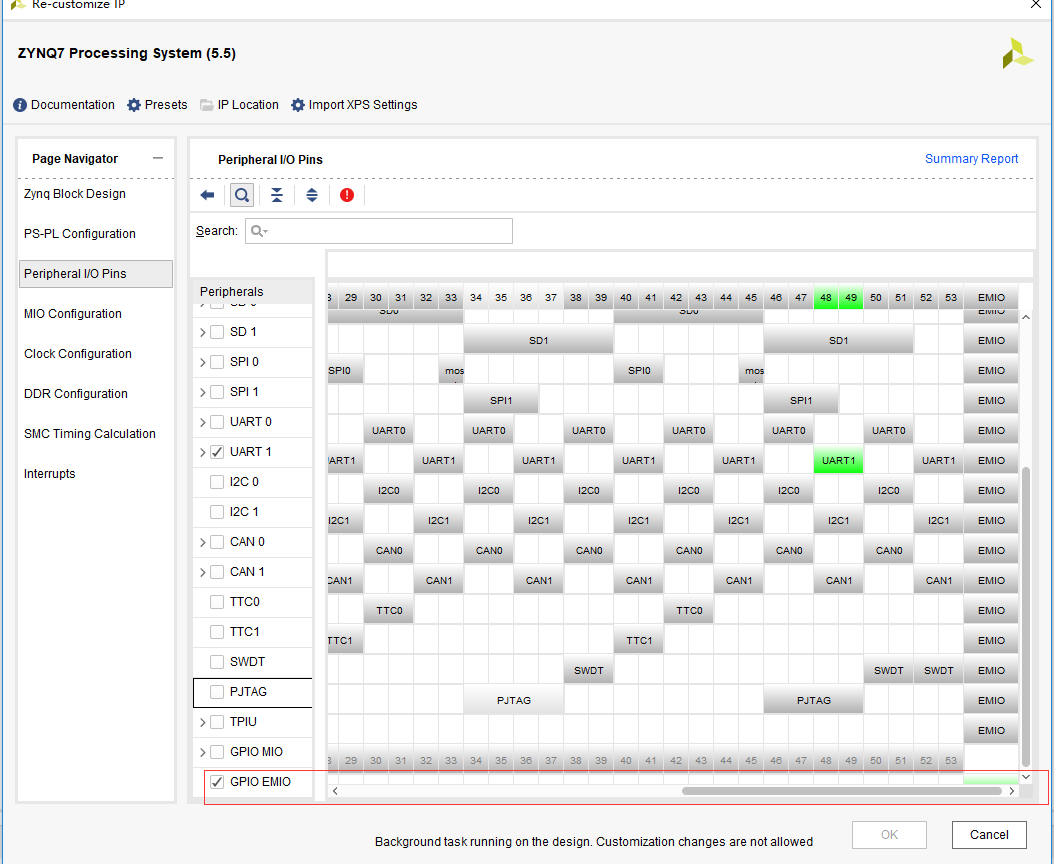1054x864 pixels.
Task: Enable the I2C 1 checkbox
Action: 216,512
